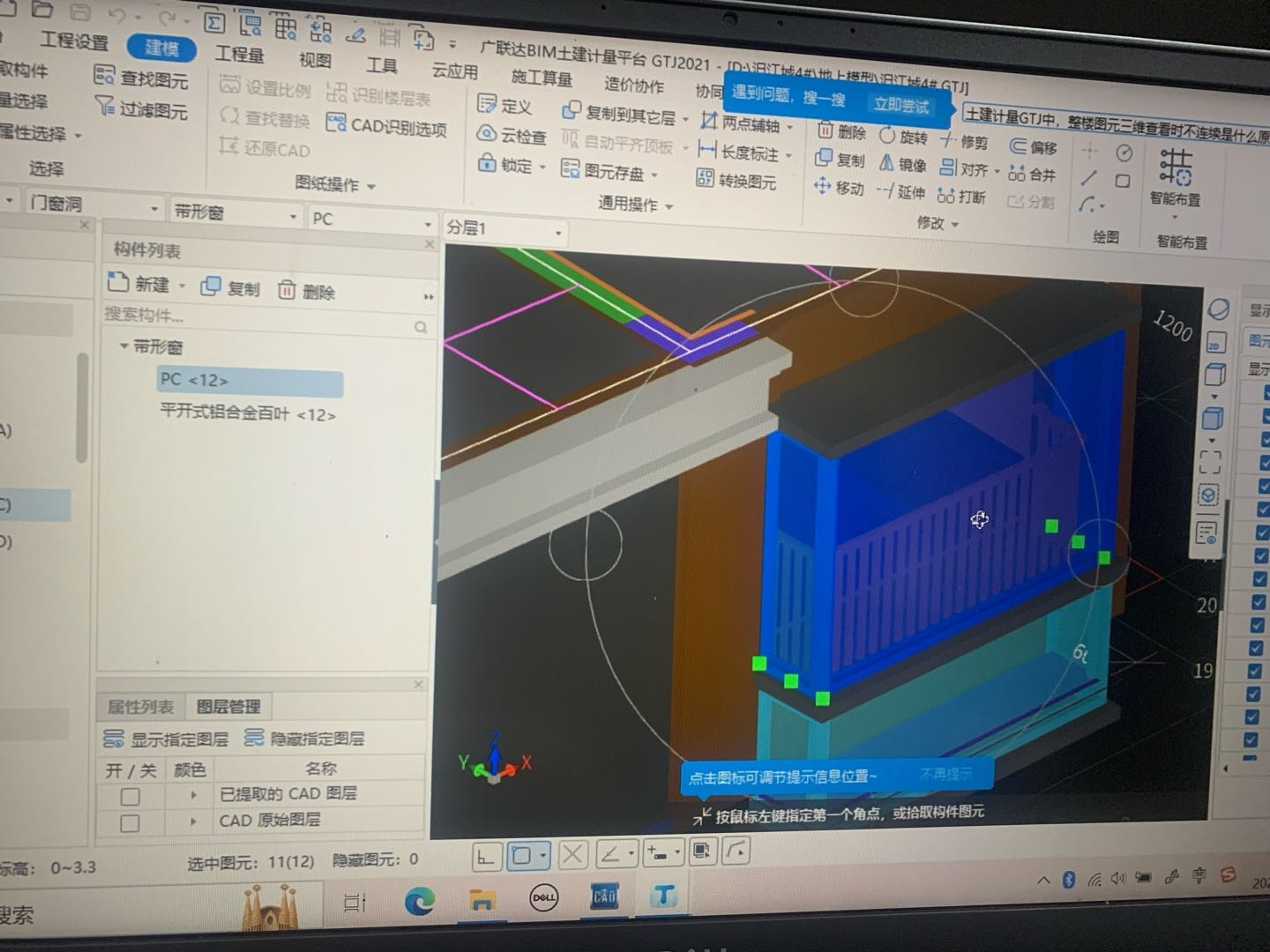
Task: Open Microsoft Edge from the taskbar
Action: click(x=421, y=900)
